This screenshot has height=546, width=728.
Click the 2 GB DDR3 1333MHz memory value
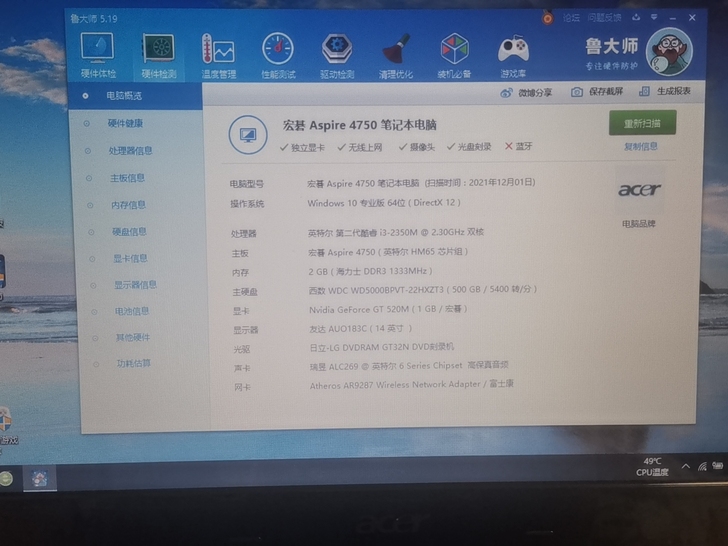370,271
